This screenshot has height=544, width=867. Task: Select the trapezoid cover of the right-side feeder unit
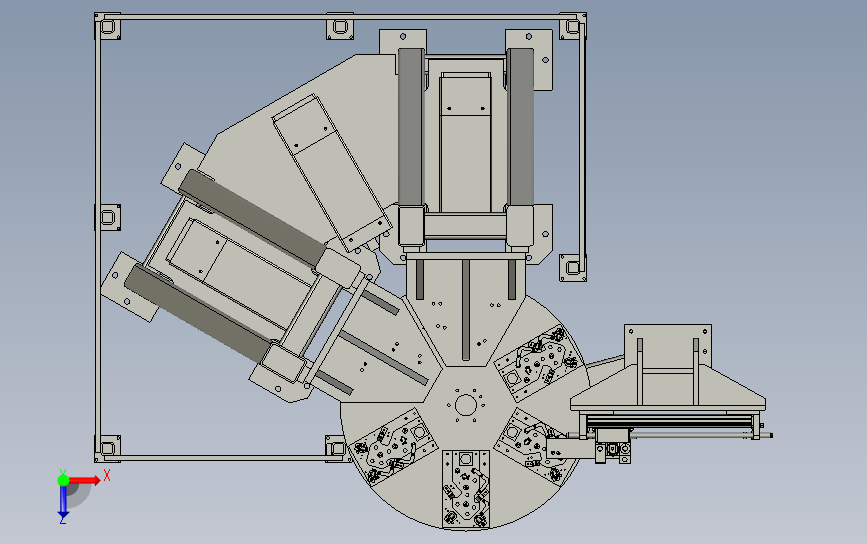(668, 387)
